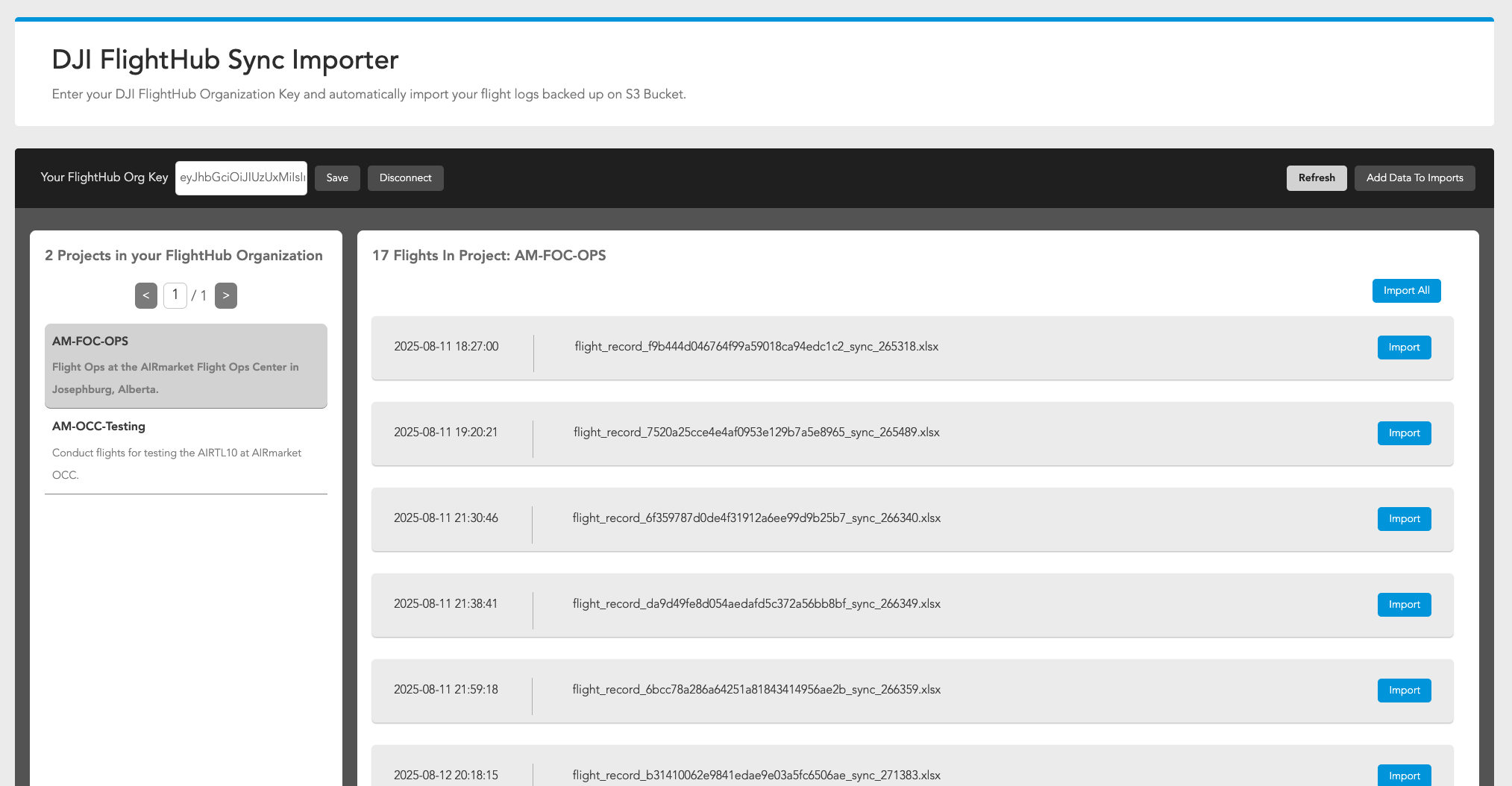Viewport: 1512px width, 786px height.
Task: Click the 'Your FlightHub Org Key' label
Action: pyautogui.click(x=104, y=177)
